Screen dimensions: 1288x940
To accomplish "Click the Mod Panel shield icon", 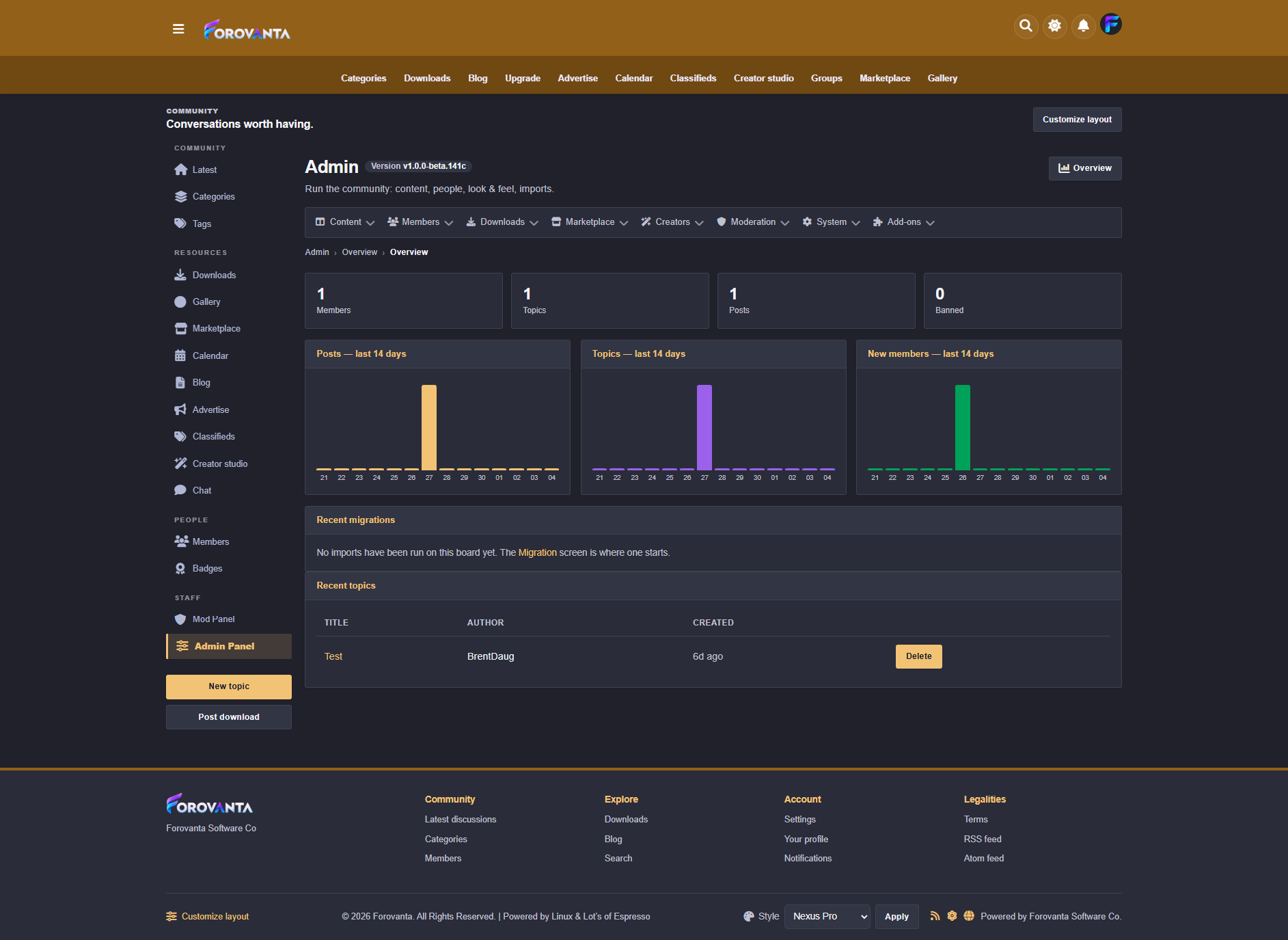I will pyautogui.click(x=180, y=619).
